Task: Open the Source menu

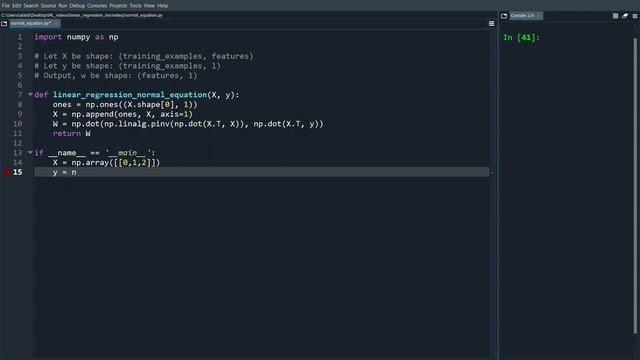Action: (48, 6)
